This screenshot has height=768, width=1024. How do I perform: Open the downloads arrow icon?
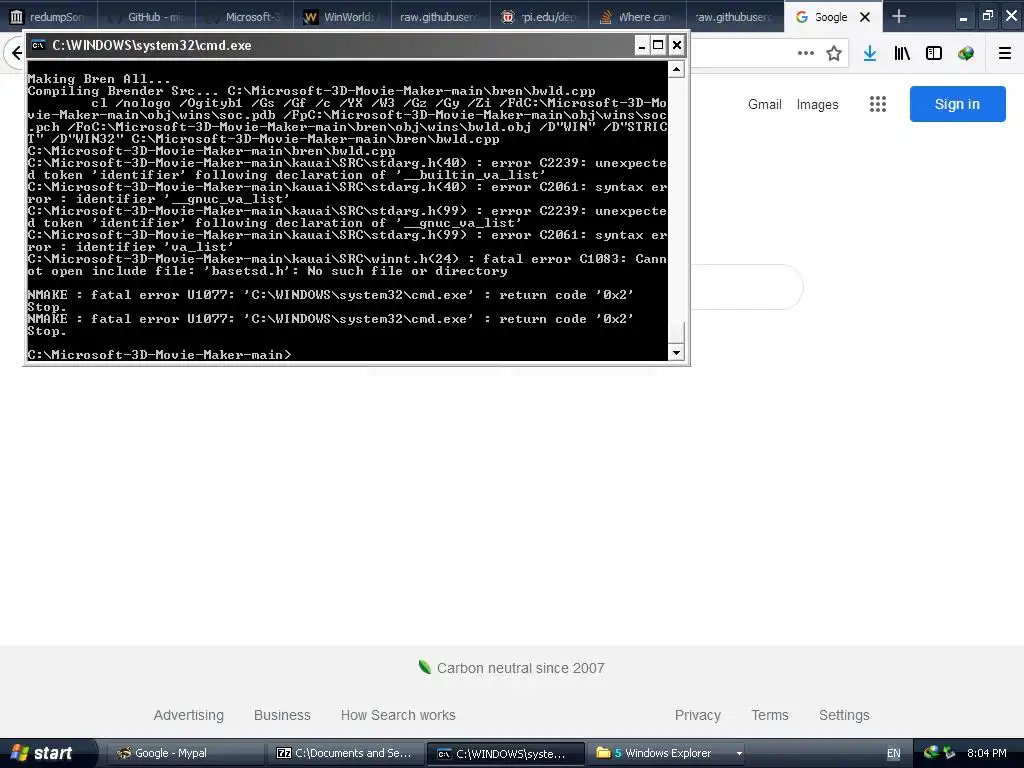[870, 53]
